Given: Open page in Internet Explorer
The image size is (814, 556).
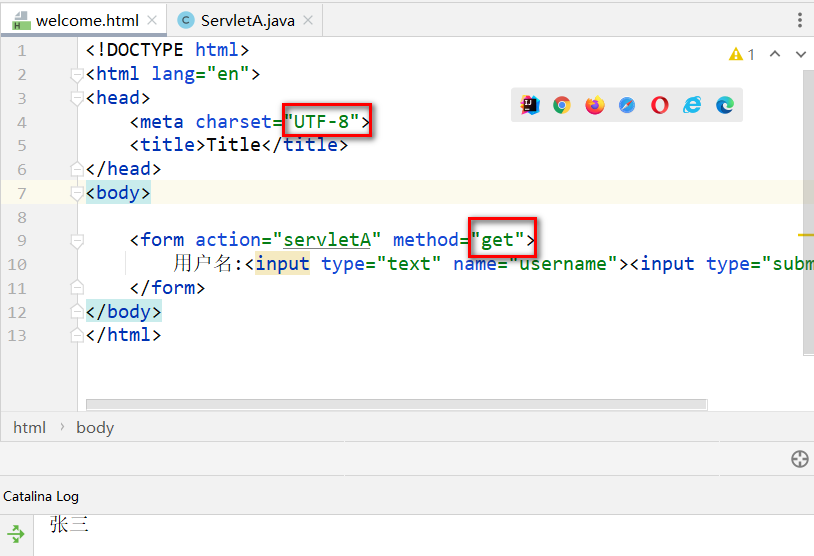Looking at the screenshot, I should click(692, 105).
